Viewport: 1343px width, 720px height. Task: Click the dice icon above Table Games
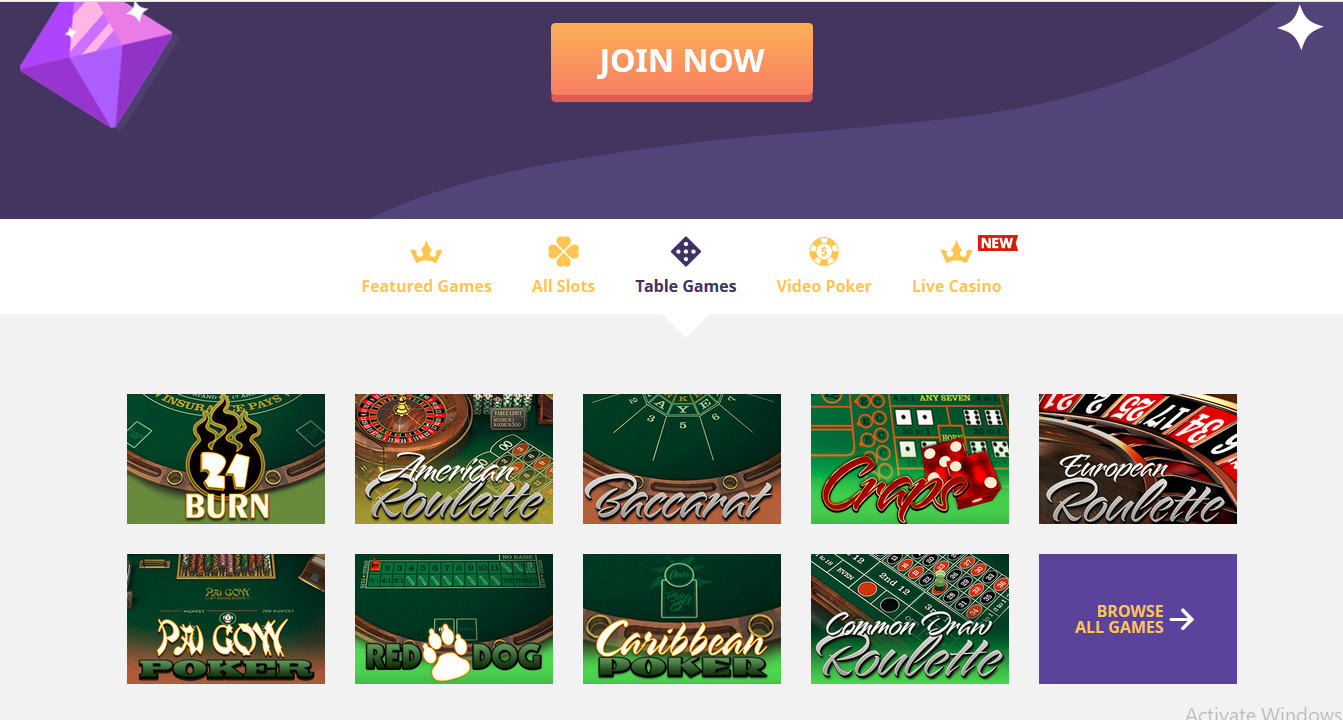pos(686,252)
